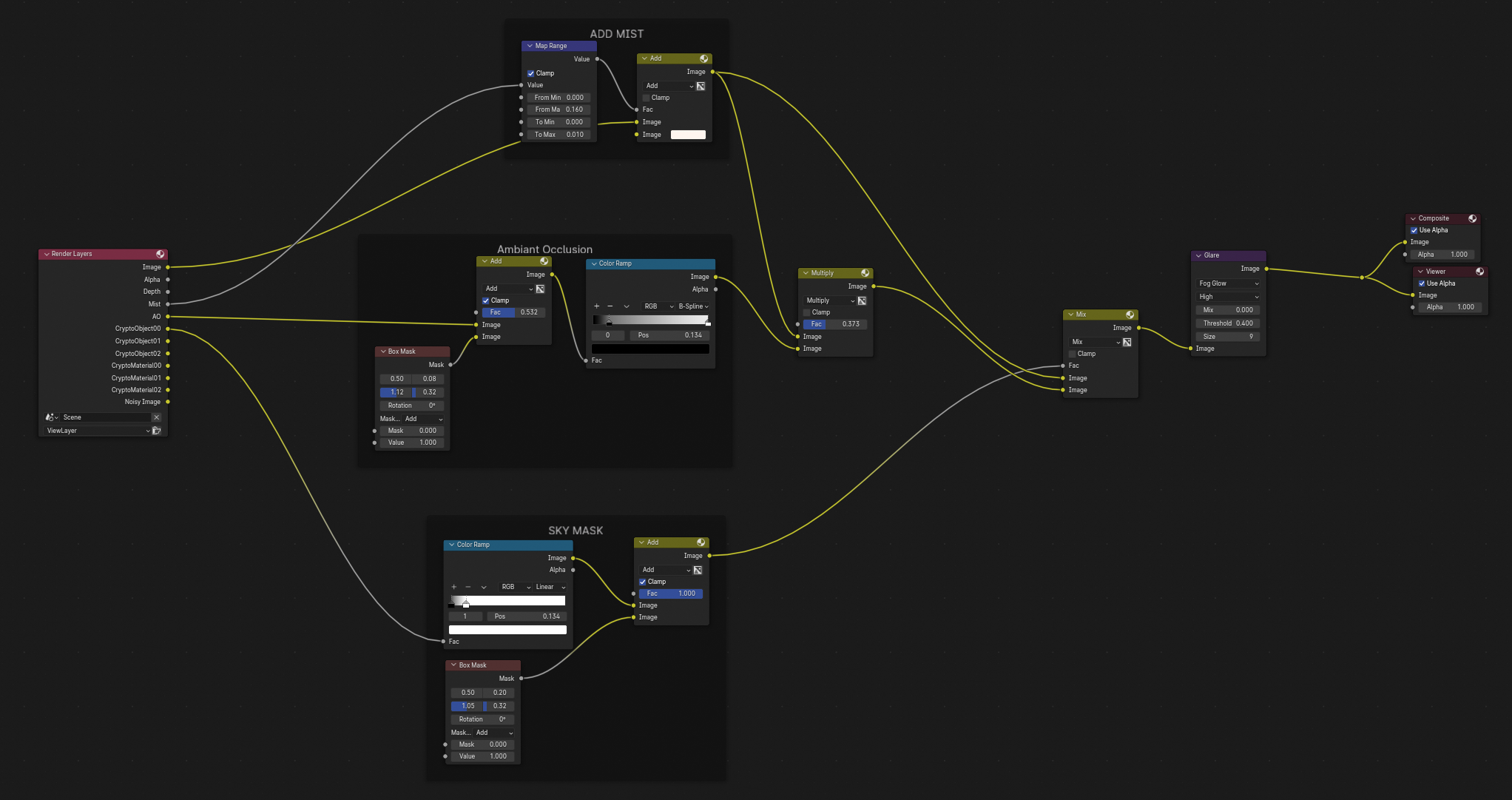The image size is (1512, 800).
Task: Click Rotation 0° in Ambiant Occlusion Box Mask
Action: pos(412,406)
